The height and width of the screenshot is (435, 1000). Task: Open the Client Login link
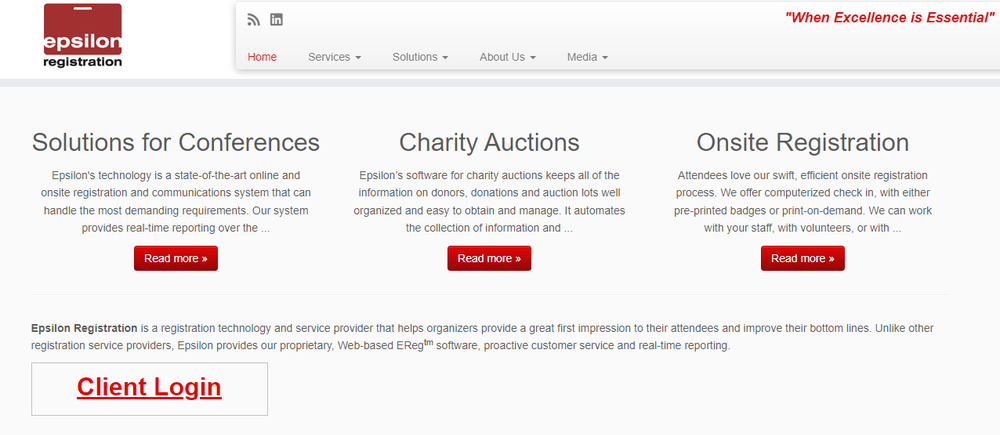(x=149, y=387)
